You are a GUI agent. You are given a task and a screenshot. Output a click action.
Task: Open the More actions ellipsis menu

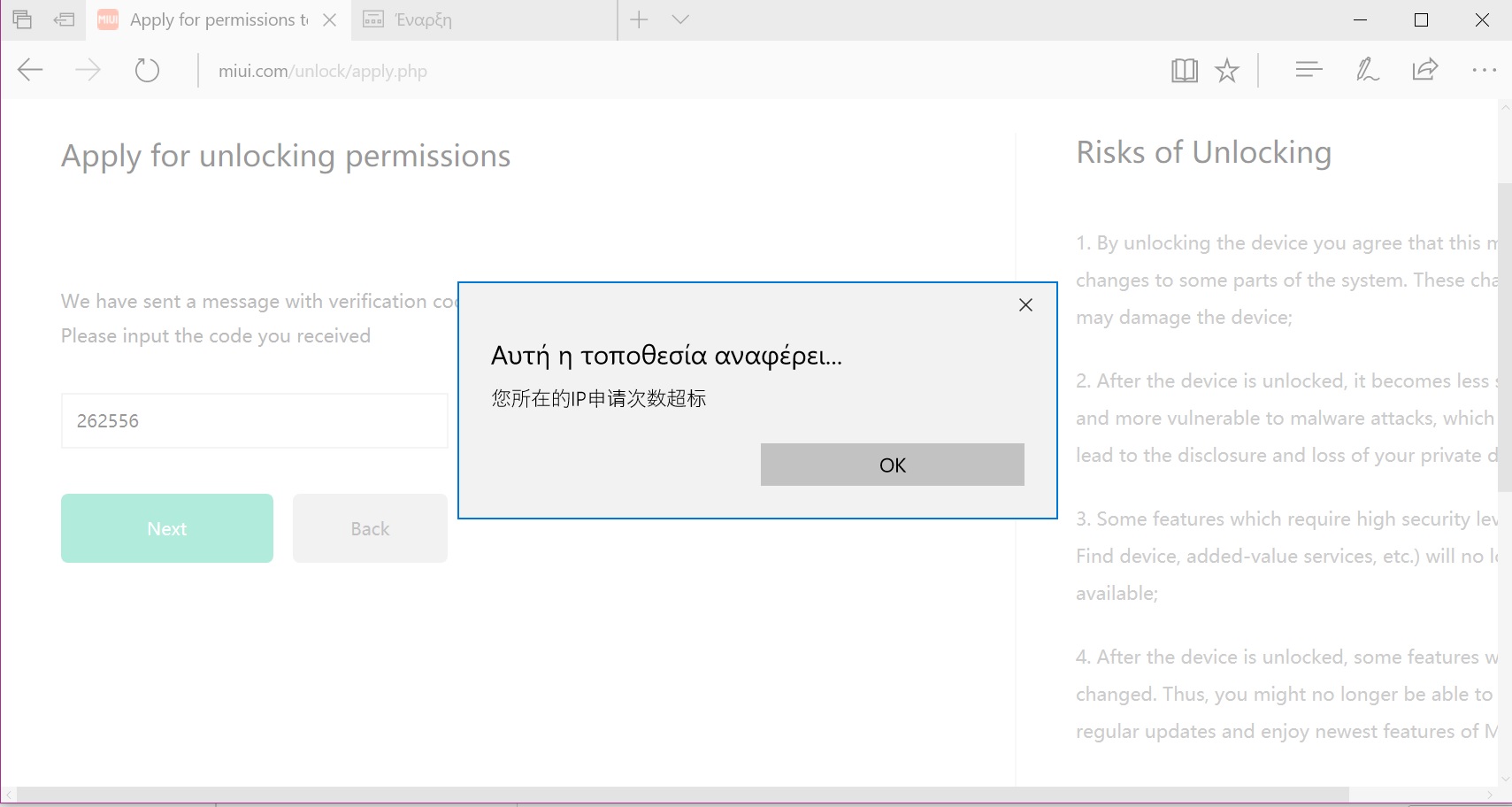(x=1484, y=69)
